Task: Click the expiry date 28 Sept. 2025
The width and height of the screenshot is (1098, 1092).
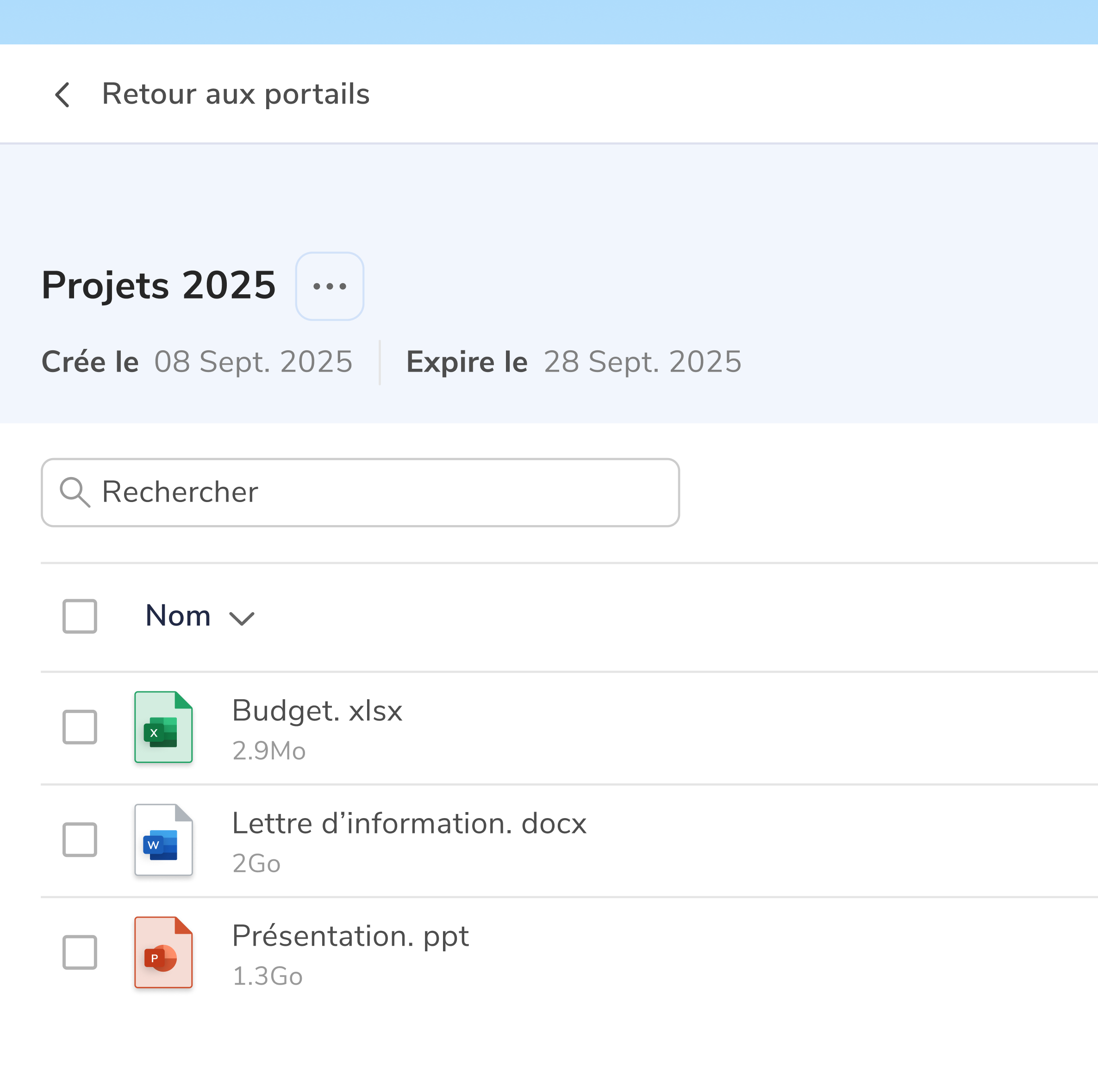Action: [642, 362]
